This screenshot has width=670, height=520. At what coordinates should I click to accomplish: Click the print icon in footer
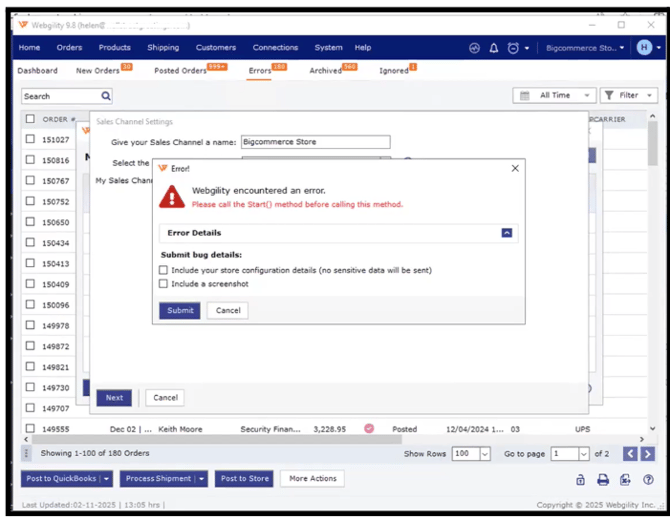point(603,480)
